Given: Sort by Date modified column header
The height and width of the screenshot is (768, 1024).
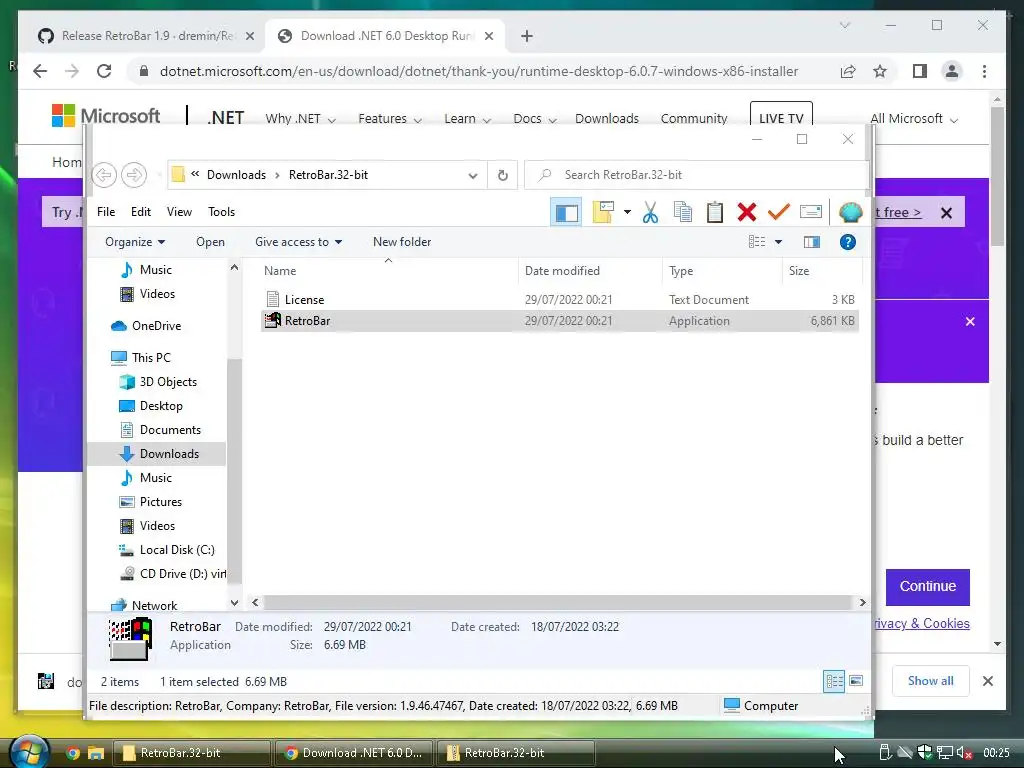Looking at the screenshot, I should click(x=562, y=270).
